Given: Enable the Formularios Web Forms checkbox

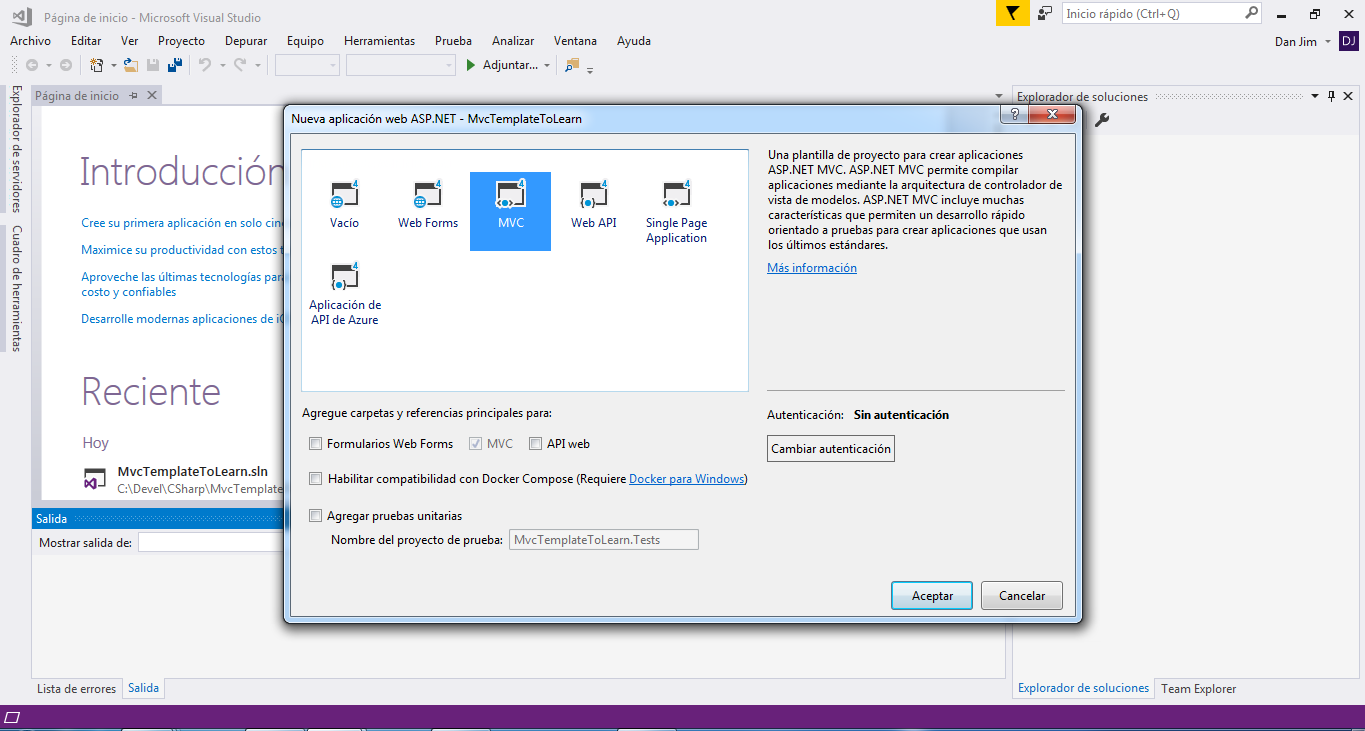Looking at the screenshot, I should [x=316, y=444].
